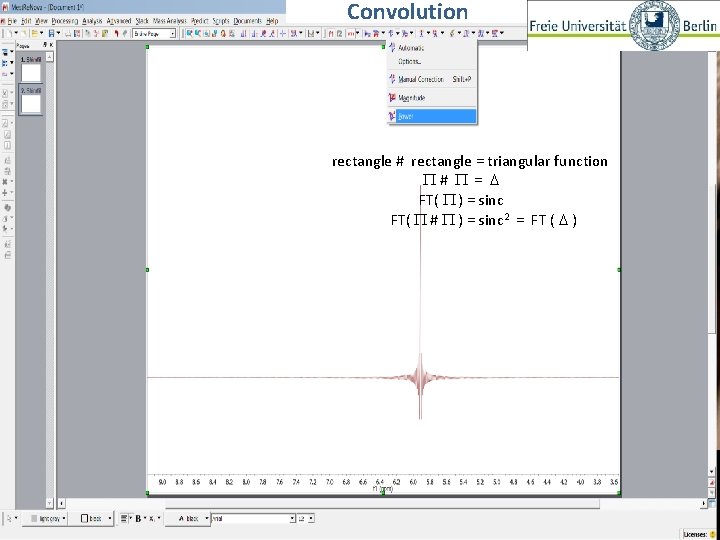Viewport: 720px width, 540px height.
Task: Open the font name combo box
Action: point(253,518)
